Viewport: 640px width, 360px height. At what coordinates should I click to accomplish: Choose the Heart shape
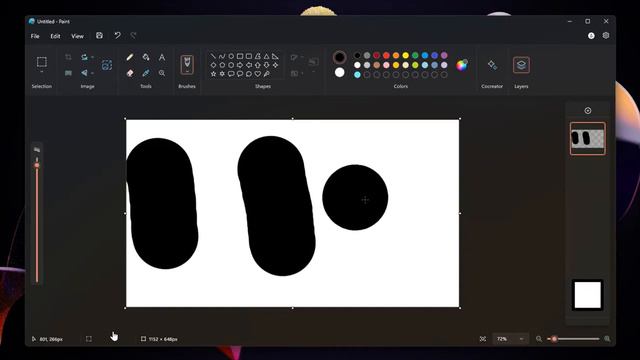(x=258, y=74)
